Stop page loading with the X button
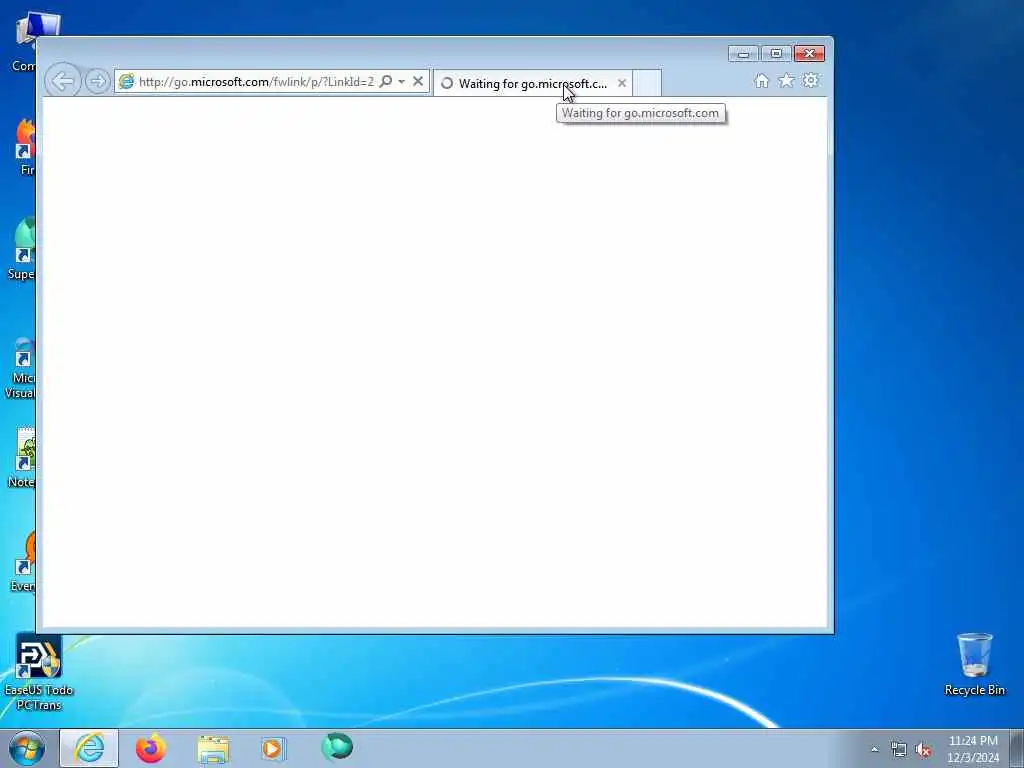Image resolution: width=1024 pixels, height=768 pixels. [418, 81]
